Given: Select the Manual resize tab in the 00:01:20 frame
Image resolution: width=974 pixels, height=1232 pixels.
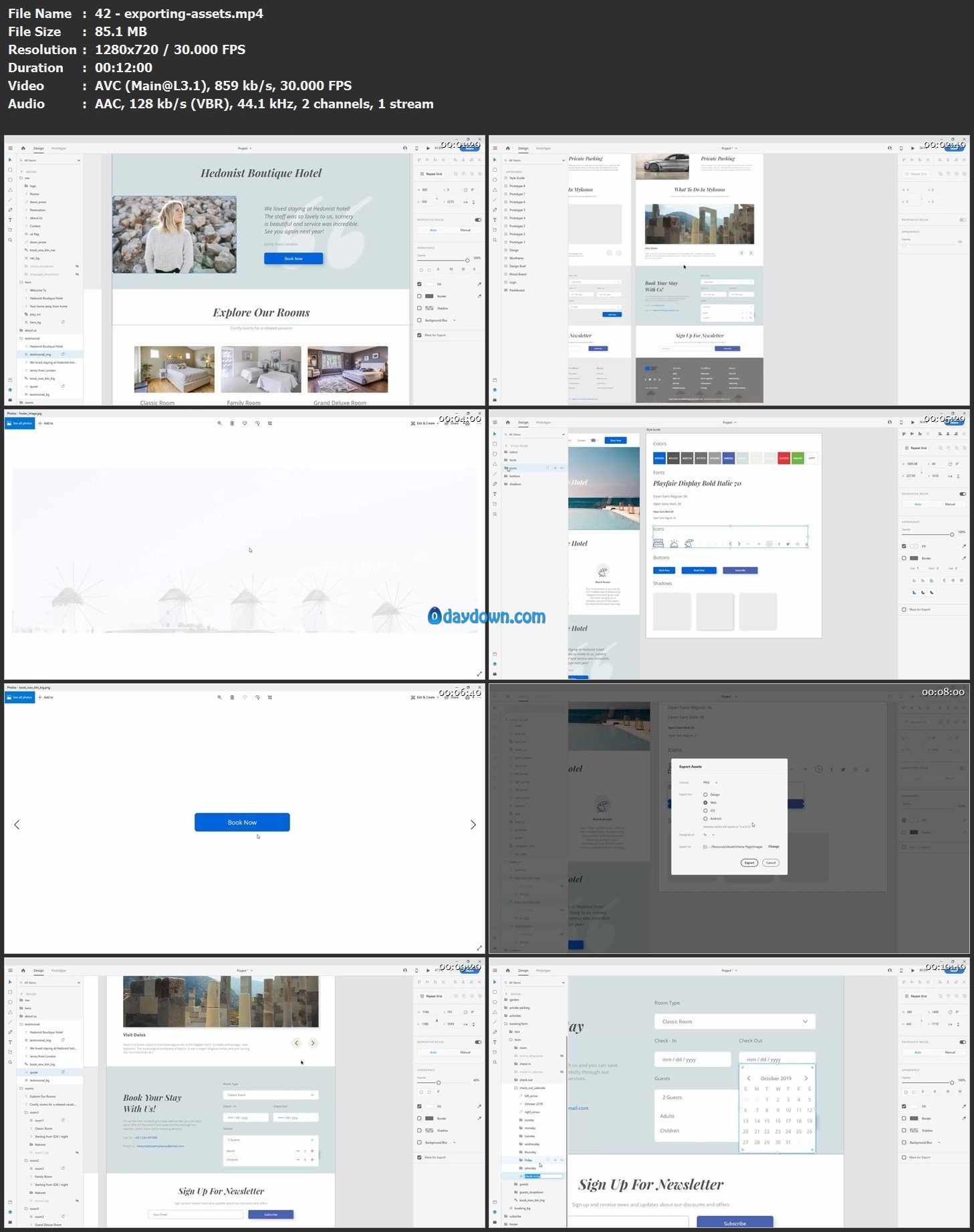Looking at the screenshot, I should tap(465, 230).
